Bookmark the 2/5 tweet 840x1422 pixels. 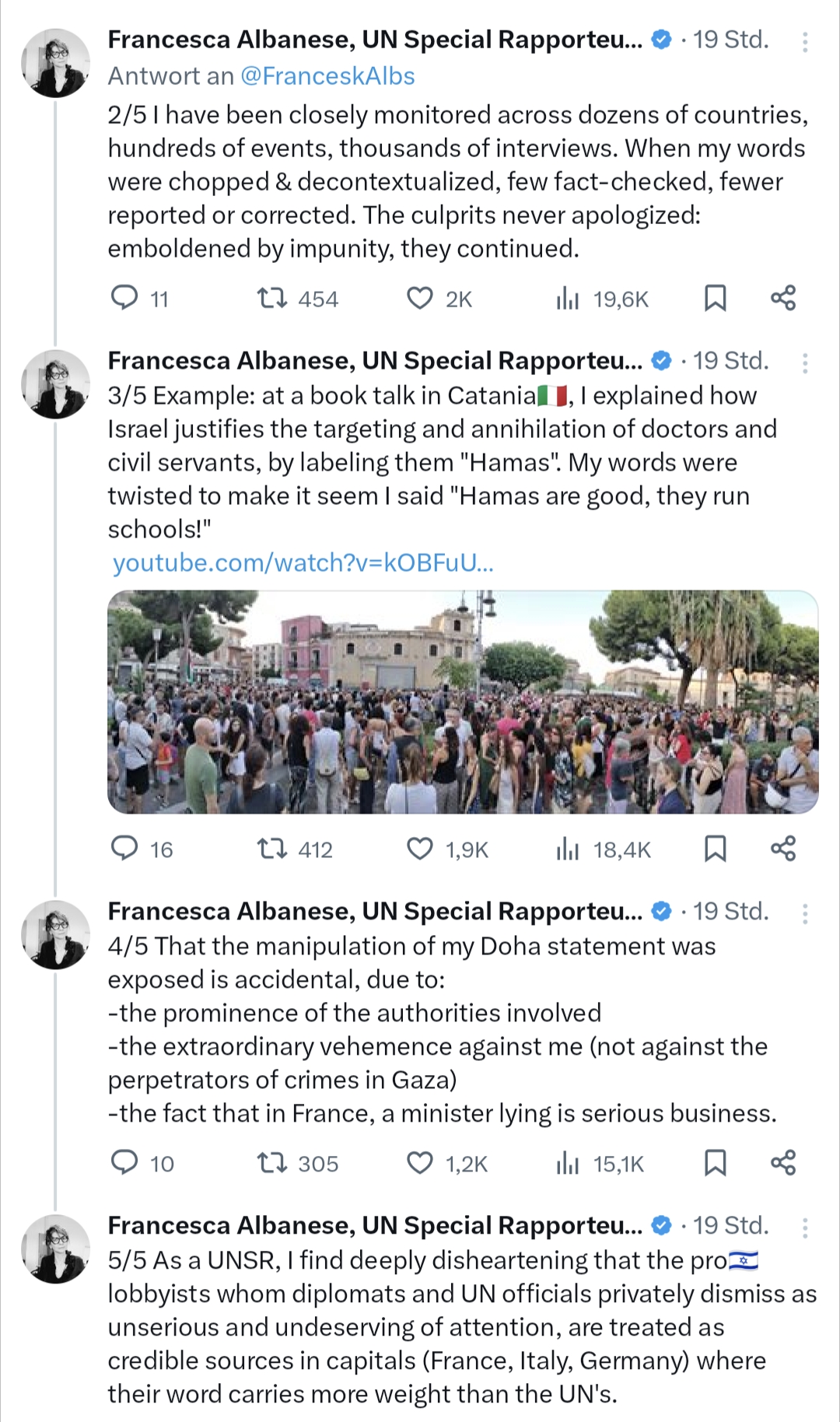[x=715, y=298]
